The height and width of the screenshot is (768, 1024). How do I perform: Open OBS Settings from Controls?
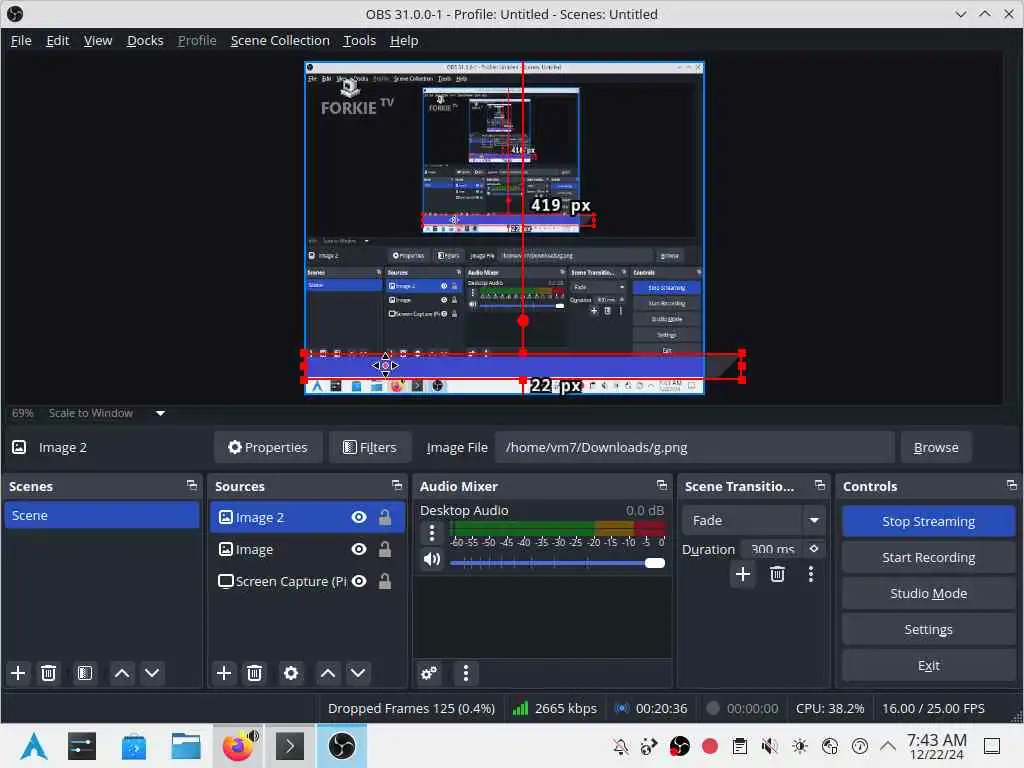(x=928, y=629)
